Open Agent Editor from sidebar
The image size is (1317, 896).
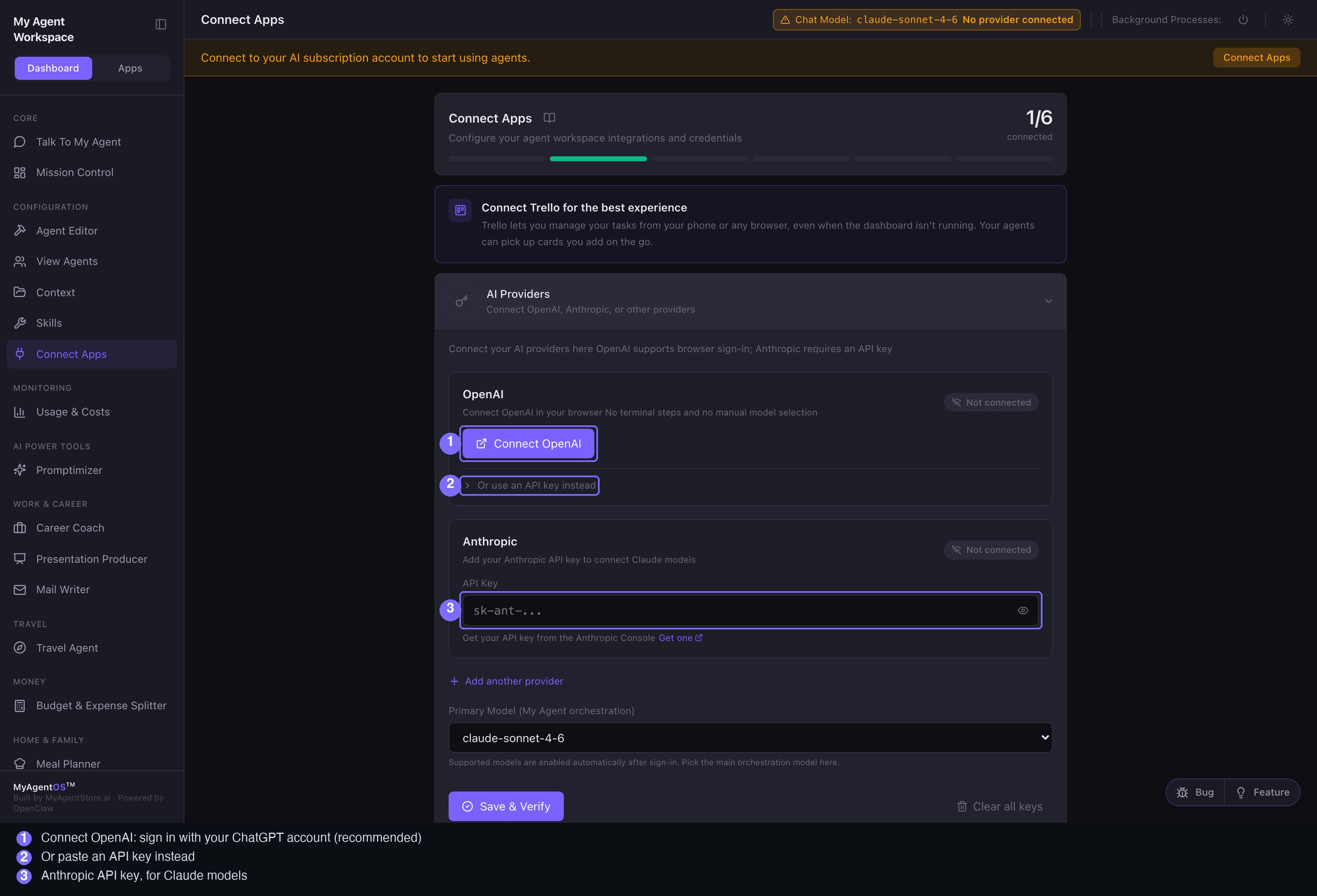pyautogui.click(x=91, y=231)
